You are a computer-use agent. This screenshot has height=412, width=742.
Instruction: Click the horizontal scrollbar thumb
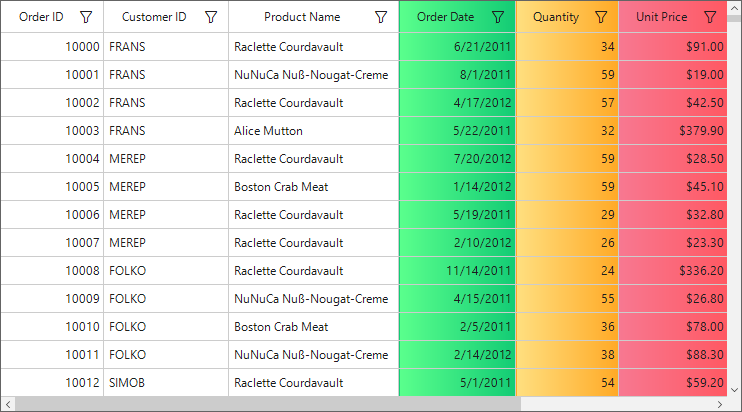click(268, 404)
